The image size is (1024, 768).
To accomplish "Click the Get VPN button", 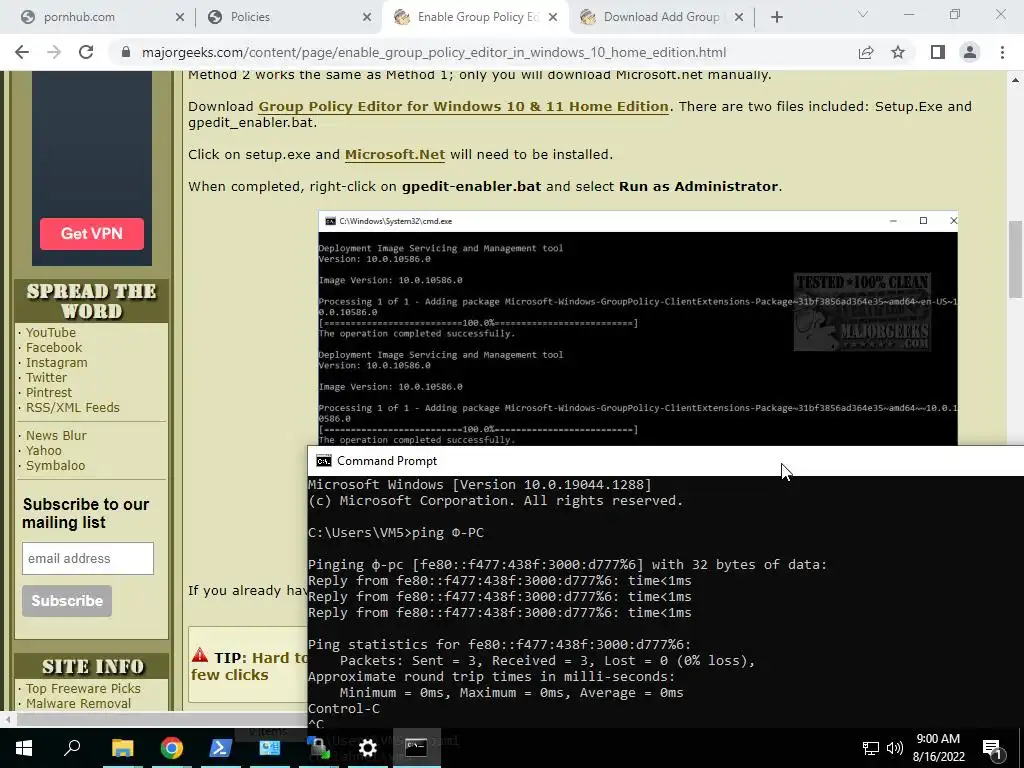I will pos(91,234).
